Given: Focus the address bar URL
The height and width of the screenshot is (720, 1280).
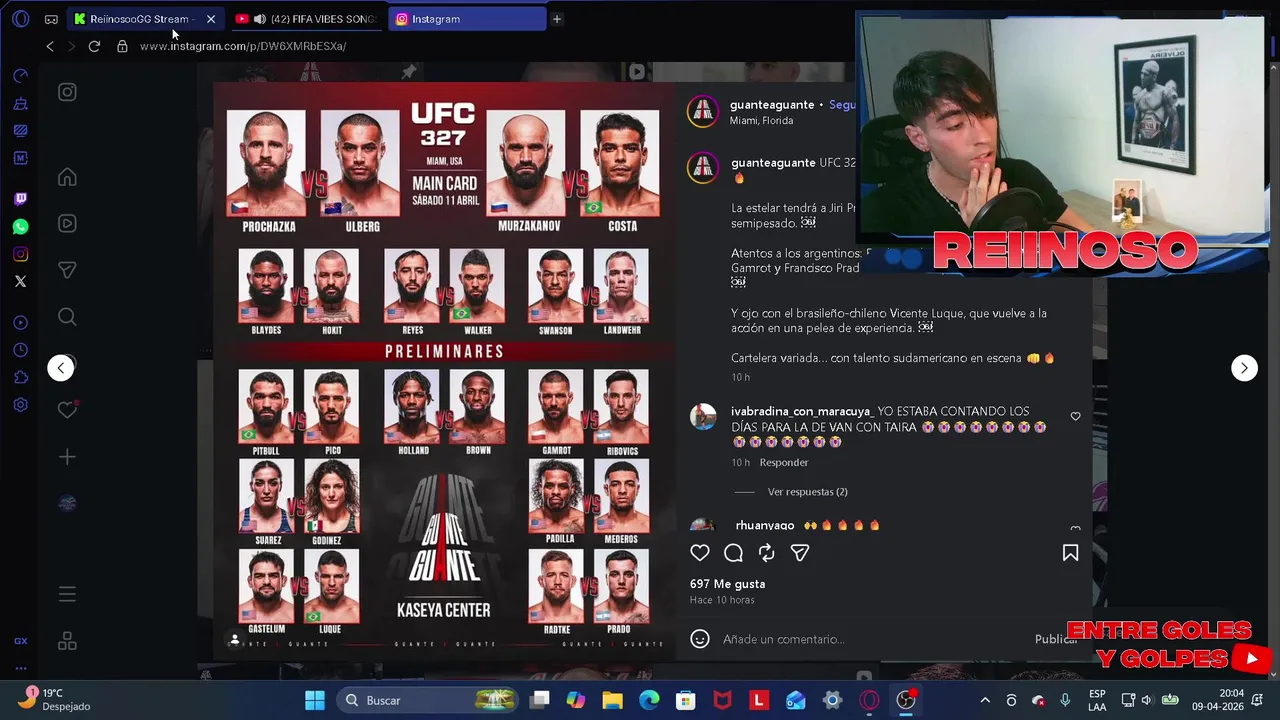Looking at the screenshot, I should [243, 46].
